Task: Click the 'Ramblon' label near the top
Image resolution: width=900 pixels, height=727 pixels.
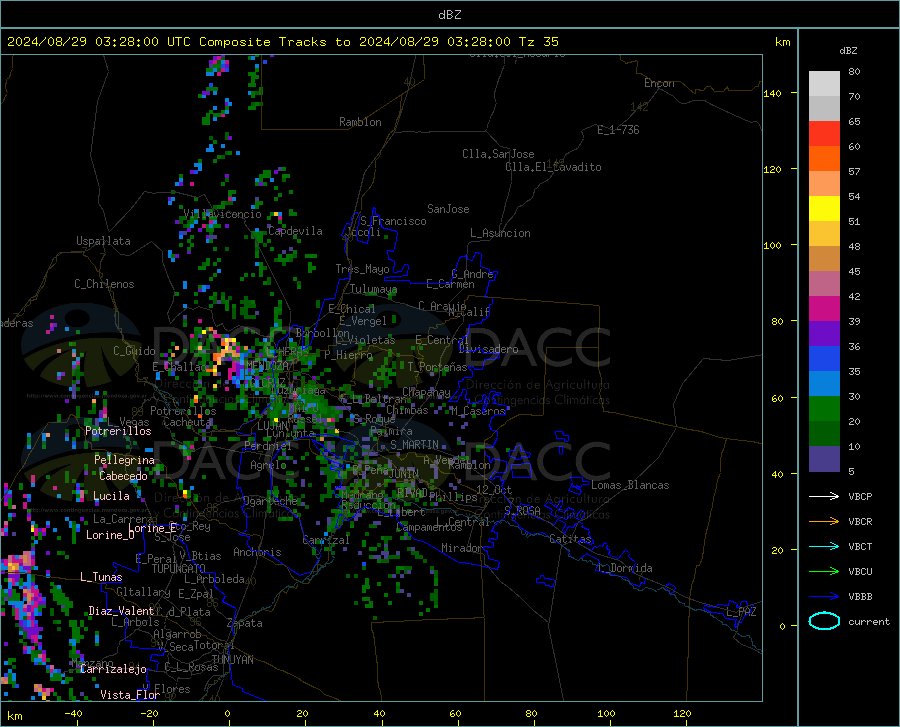Action: point(360,122)
